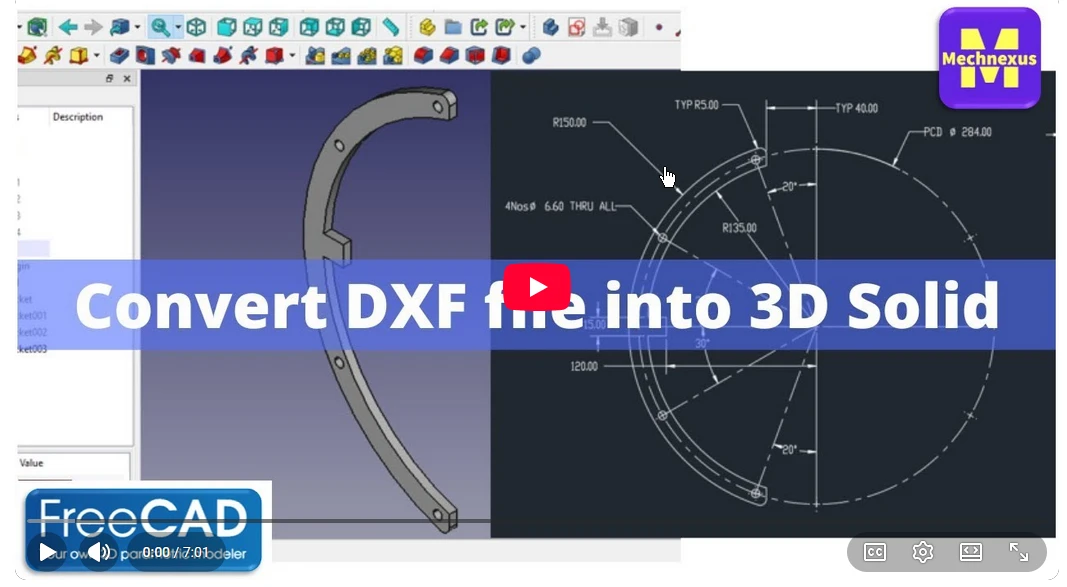Click the gray forward navigation arrow
This screenshot has width=1067, height=587.
tap(93, 27)
